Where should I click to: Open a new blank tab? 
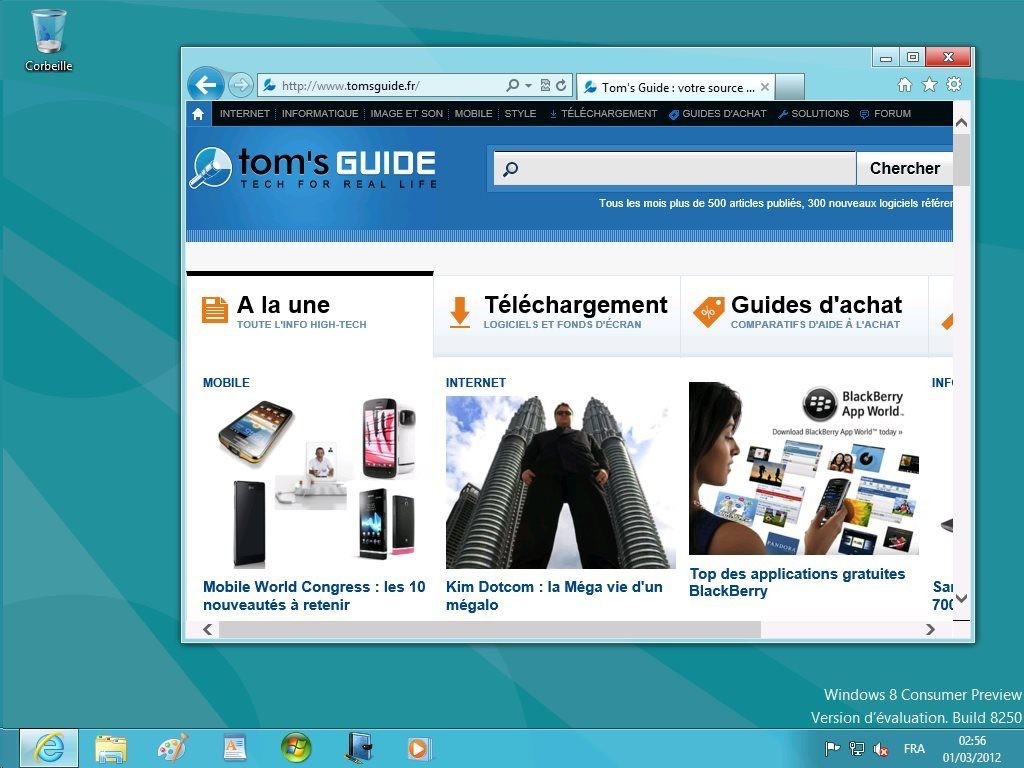click(x=790, y=87)
